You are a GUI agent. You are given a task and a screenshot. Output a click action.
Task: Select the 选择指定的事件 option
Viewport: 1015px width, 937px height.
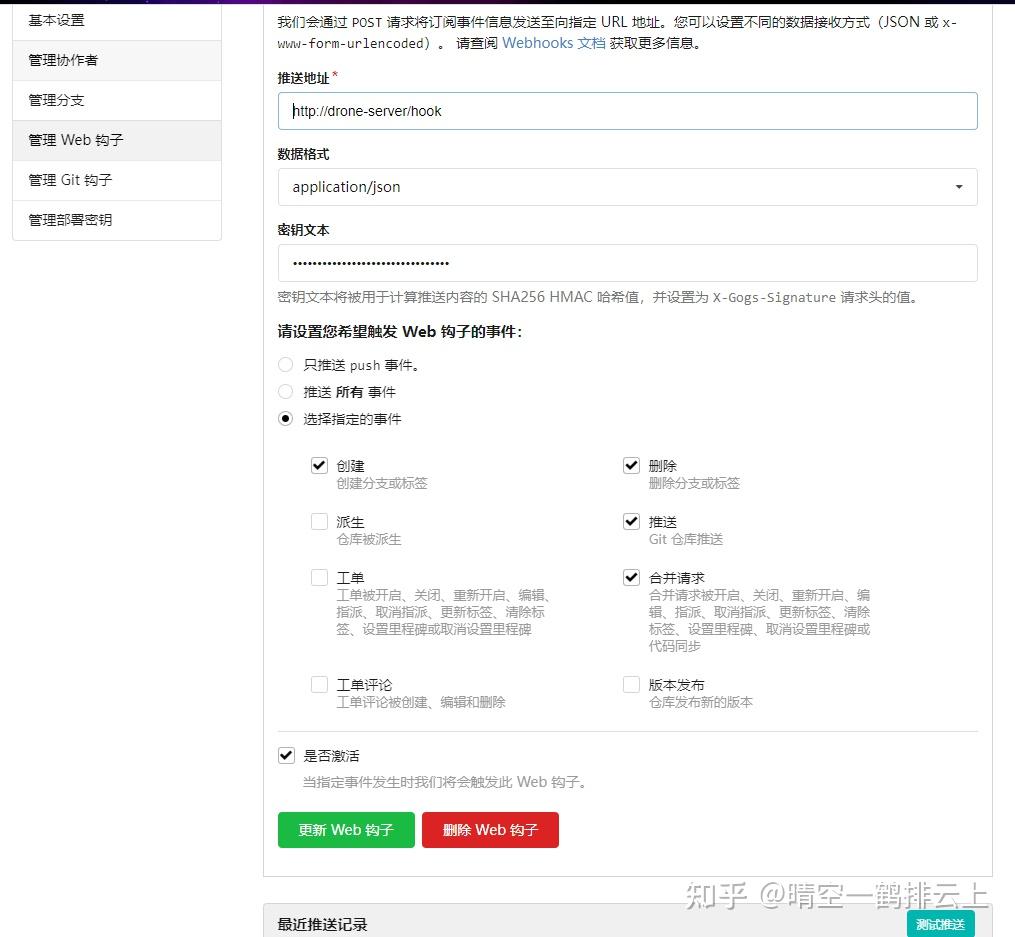point(285,418)
